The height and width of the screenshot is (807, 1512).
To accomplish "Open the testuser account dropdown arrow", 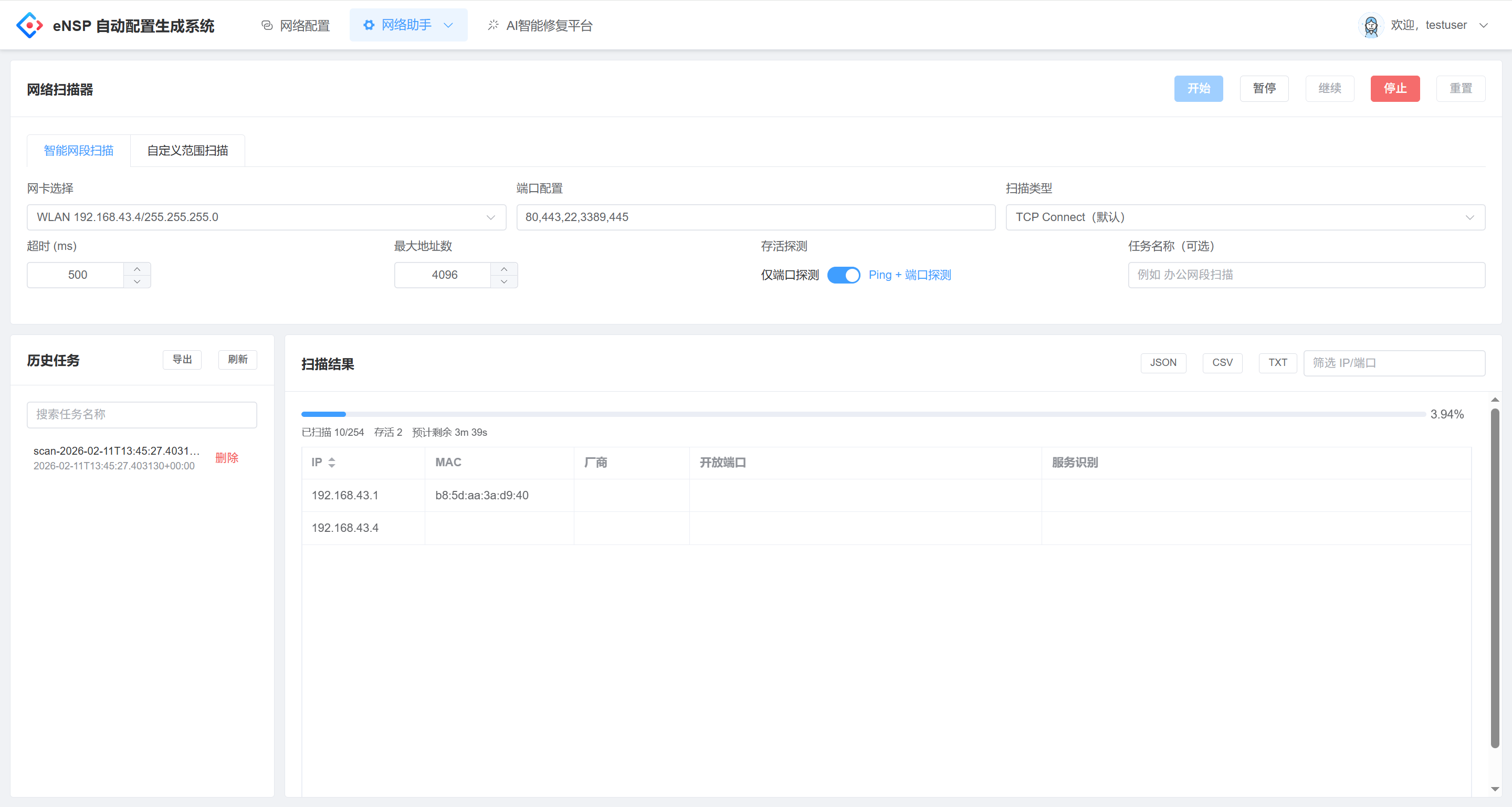I will 1484,25.
